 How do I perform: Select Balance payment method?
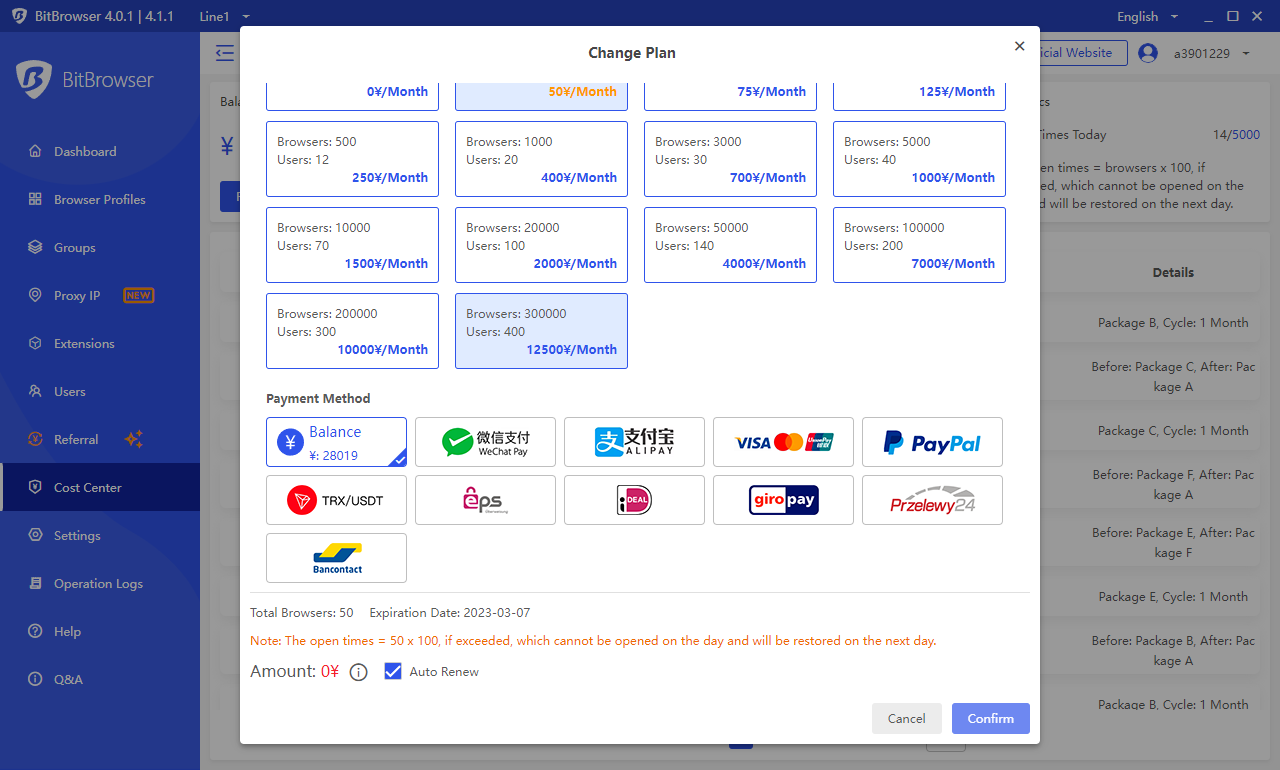tap(336, 442)
